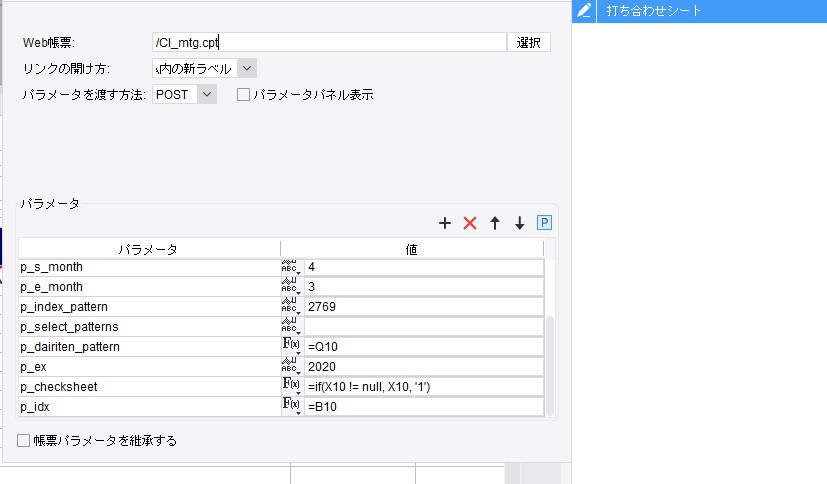Click value field =Q10
Viewport: 827px width, 484px height.
(x=424, y=346)
